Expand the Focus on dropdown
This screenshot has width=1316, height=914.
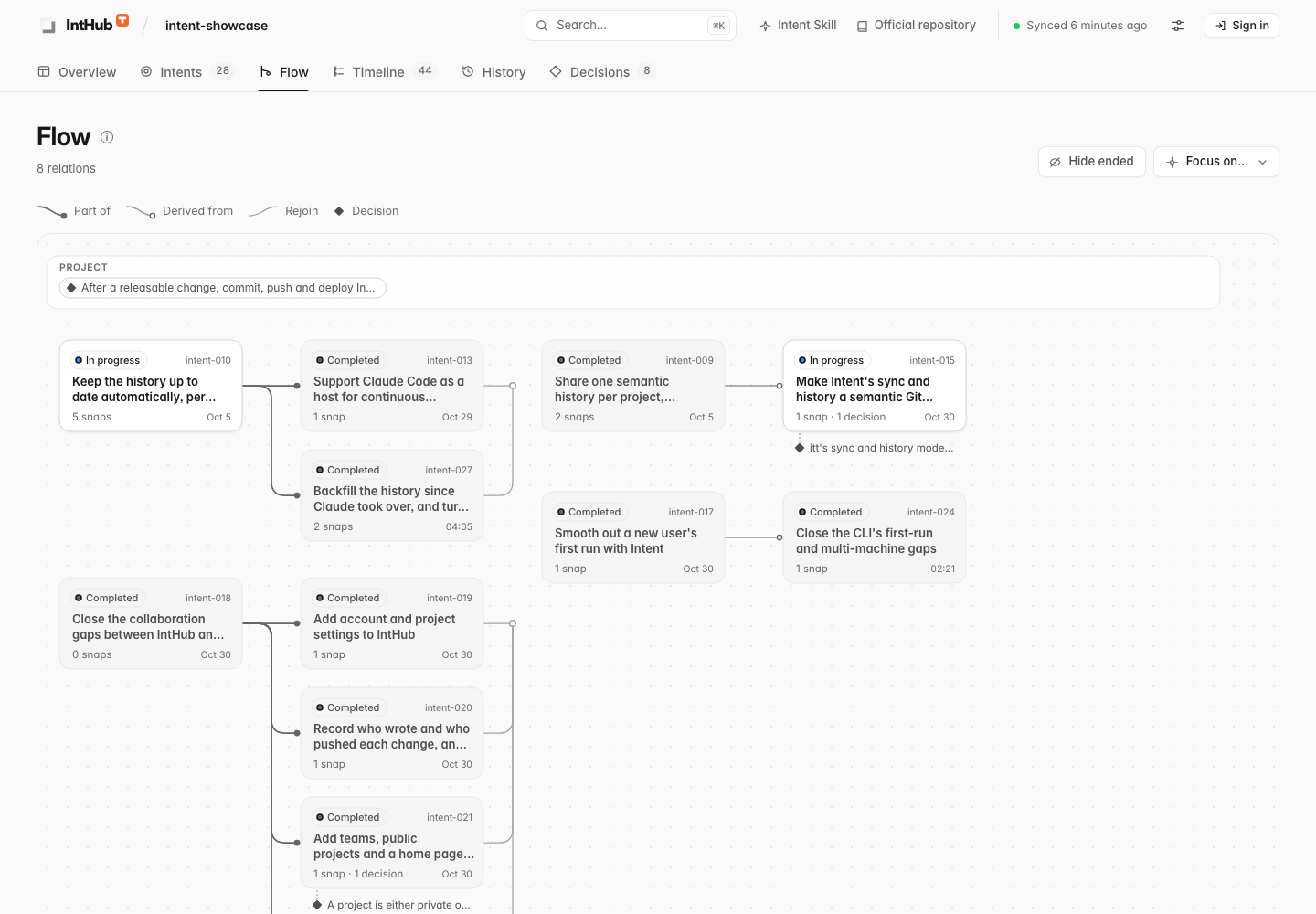pos(1215,162)
